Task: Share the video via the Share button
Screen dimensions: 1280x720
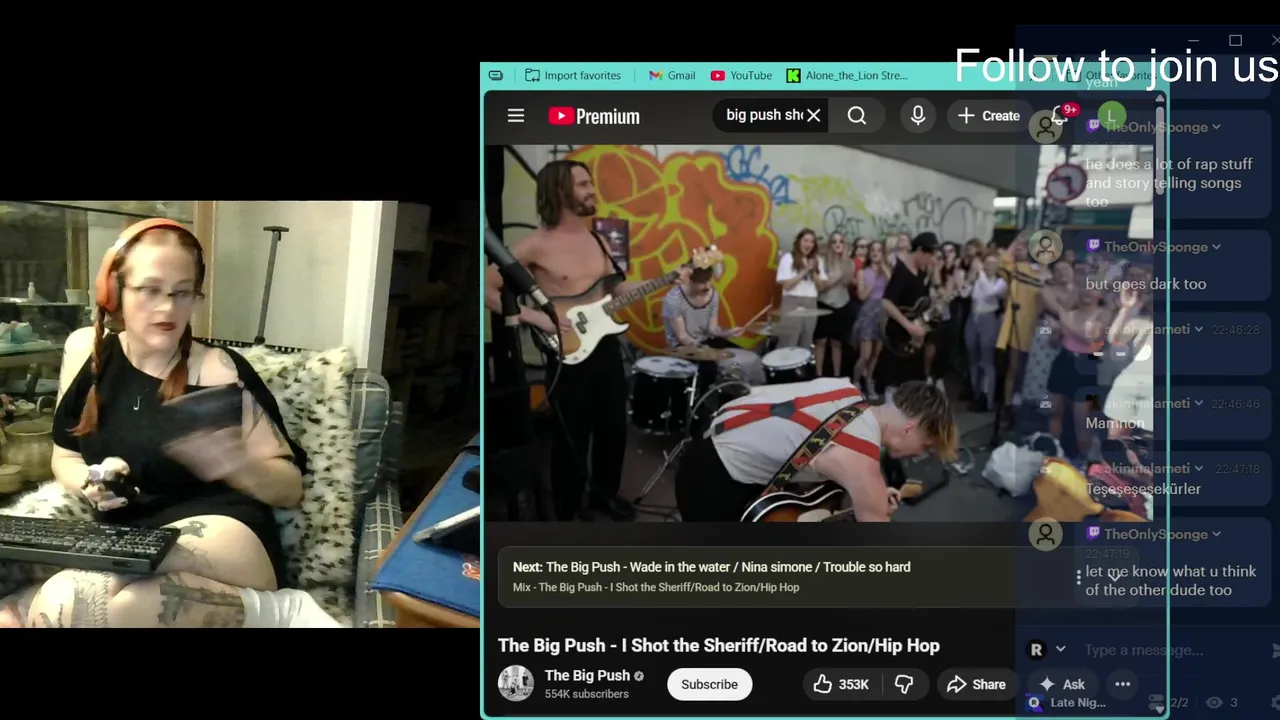Action: [976, 684]
